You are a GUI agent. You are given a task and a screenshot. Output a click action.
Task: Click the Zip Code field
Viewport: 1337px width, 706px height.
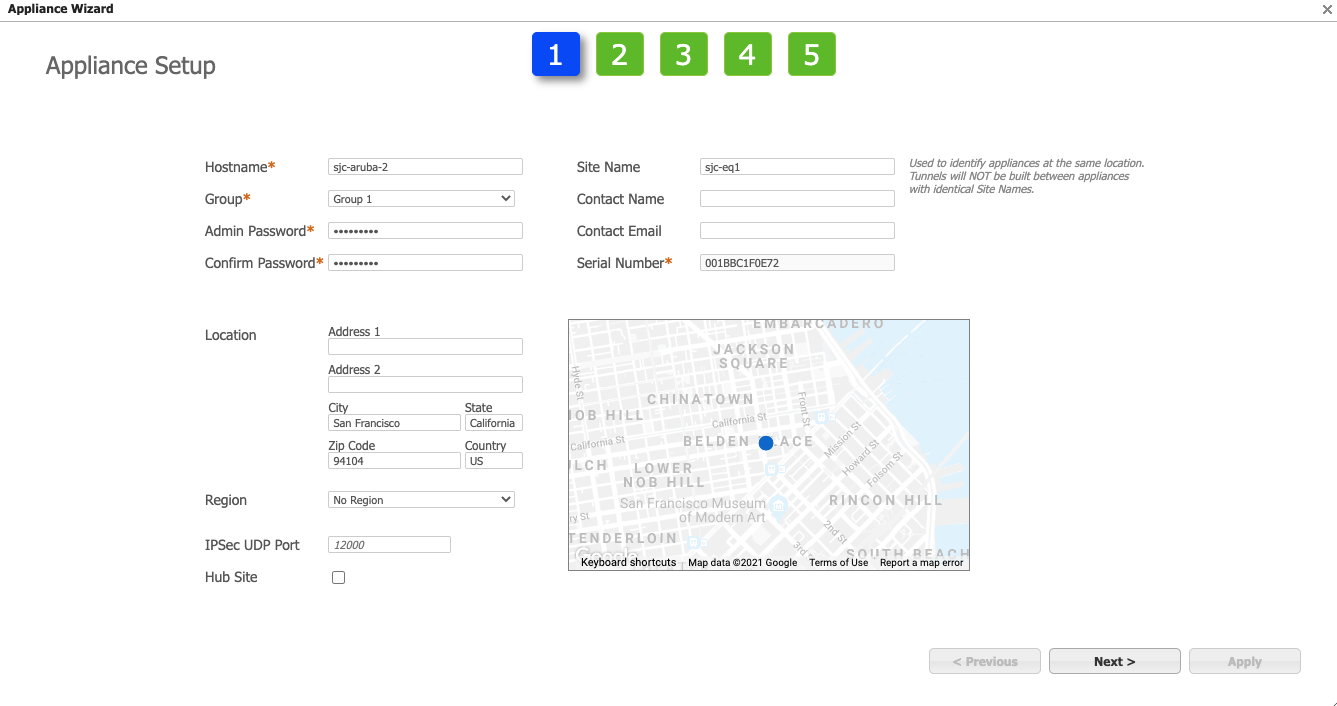394,461
